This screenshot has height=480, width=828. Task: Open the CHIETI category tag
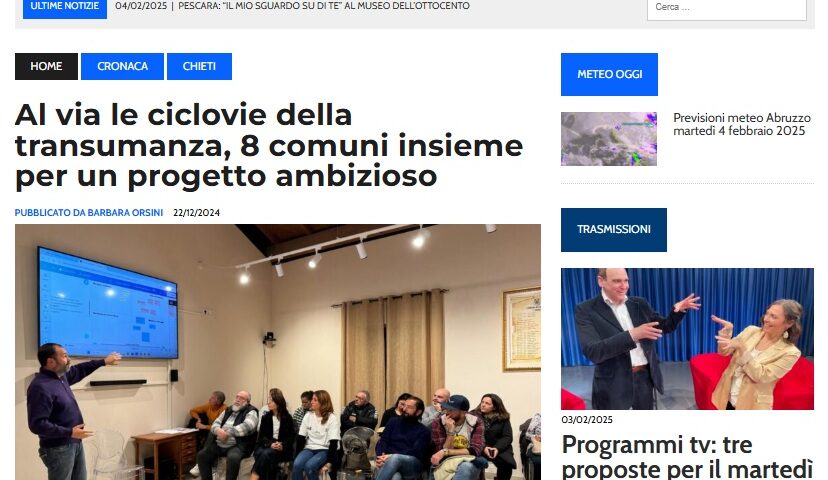(x=199, y=67)
